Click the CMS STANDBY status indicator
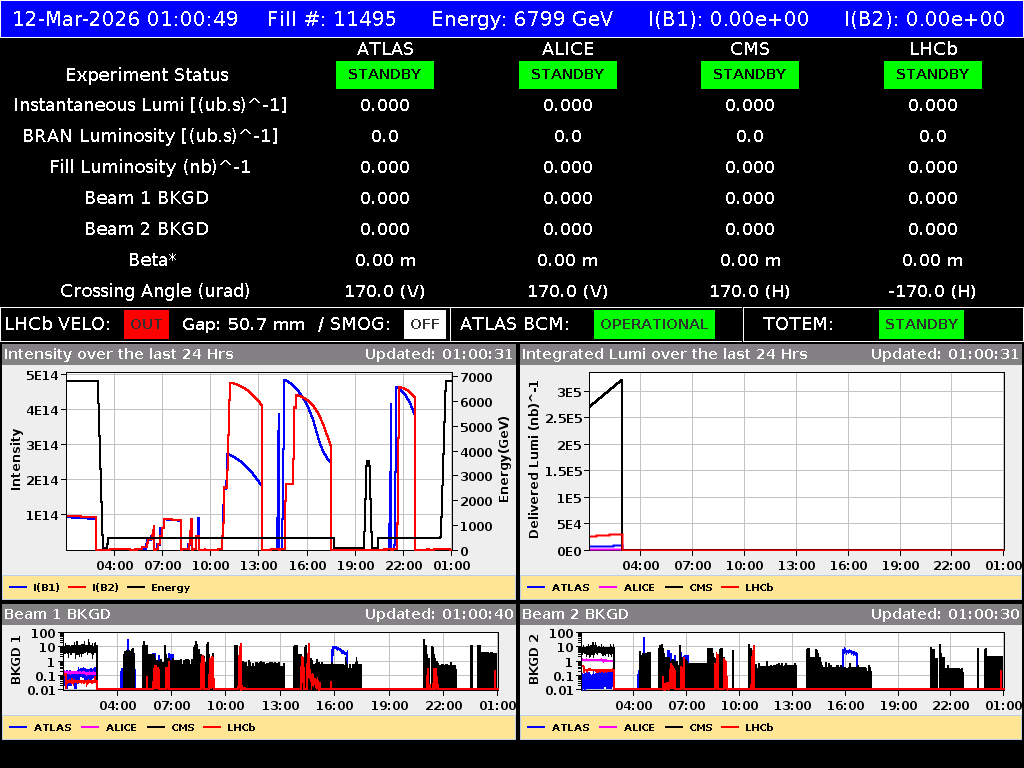The width and height of the screenshot is (1024, 768). click(x=749, y=74)
